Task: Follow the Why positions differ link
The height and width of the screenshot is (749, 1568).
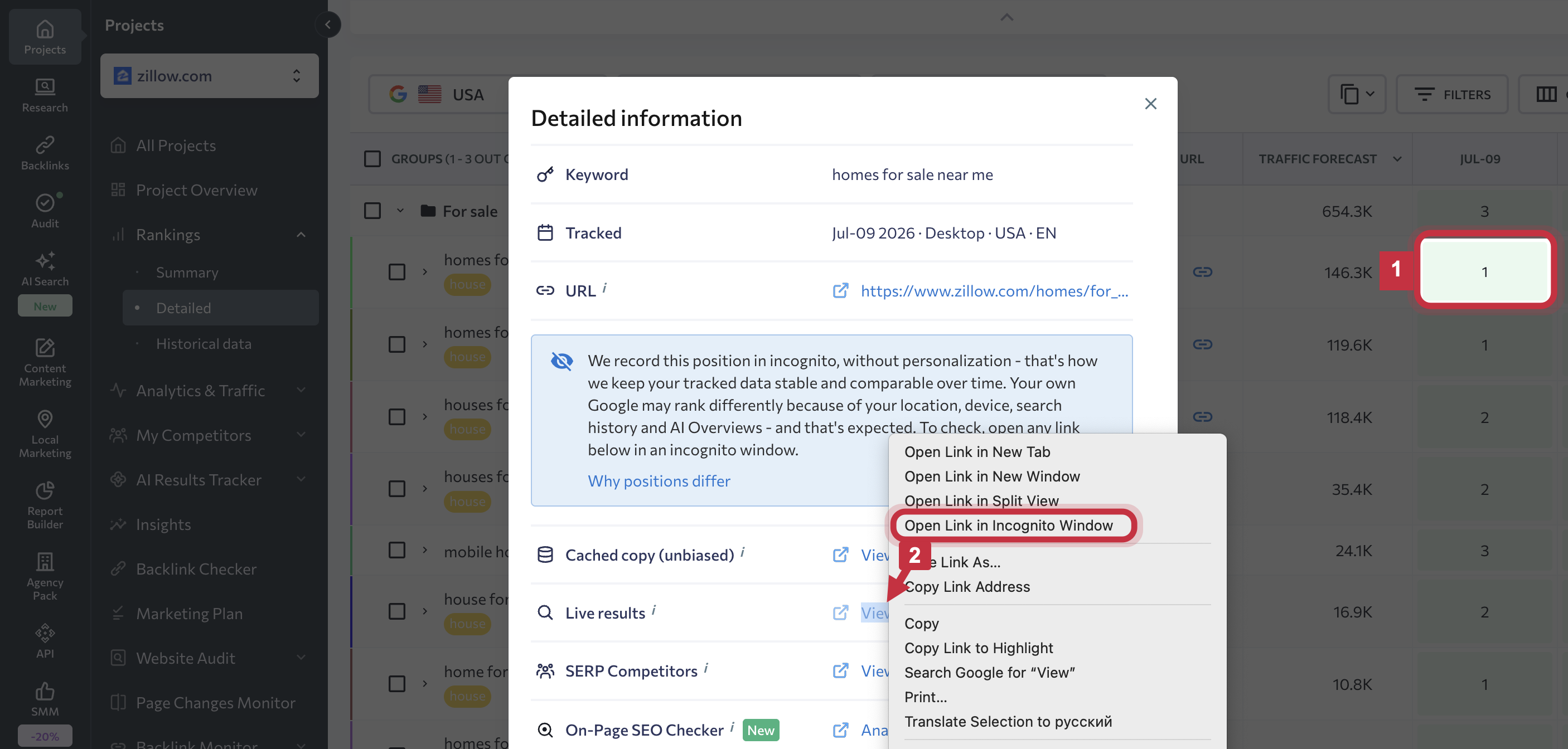Action: (x=659, y=481)
